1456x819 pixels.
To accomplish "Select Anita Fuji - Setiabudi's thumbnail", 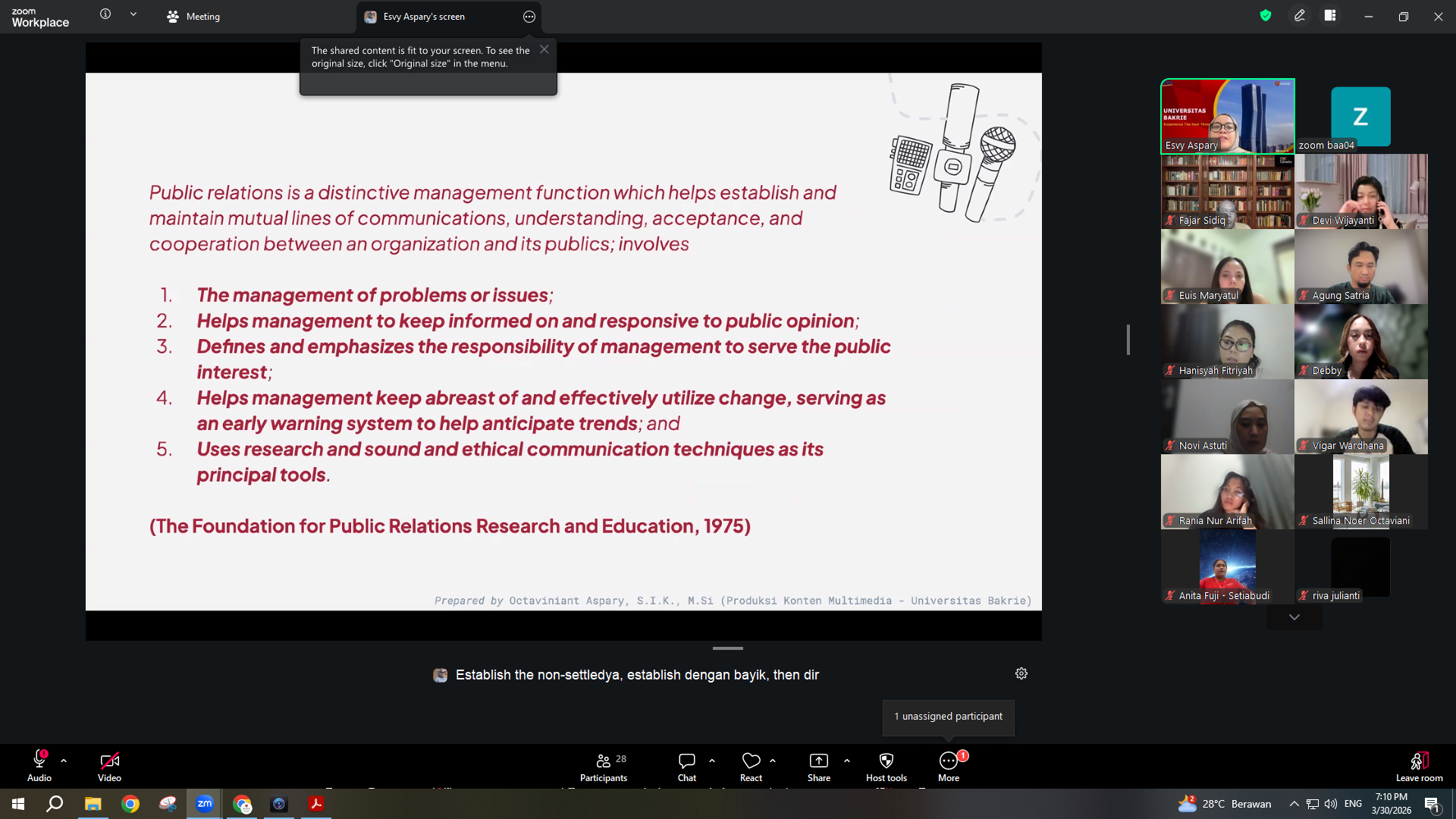I will (x=1228, y=566).
